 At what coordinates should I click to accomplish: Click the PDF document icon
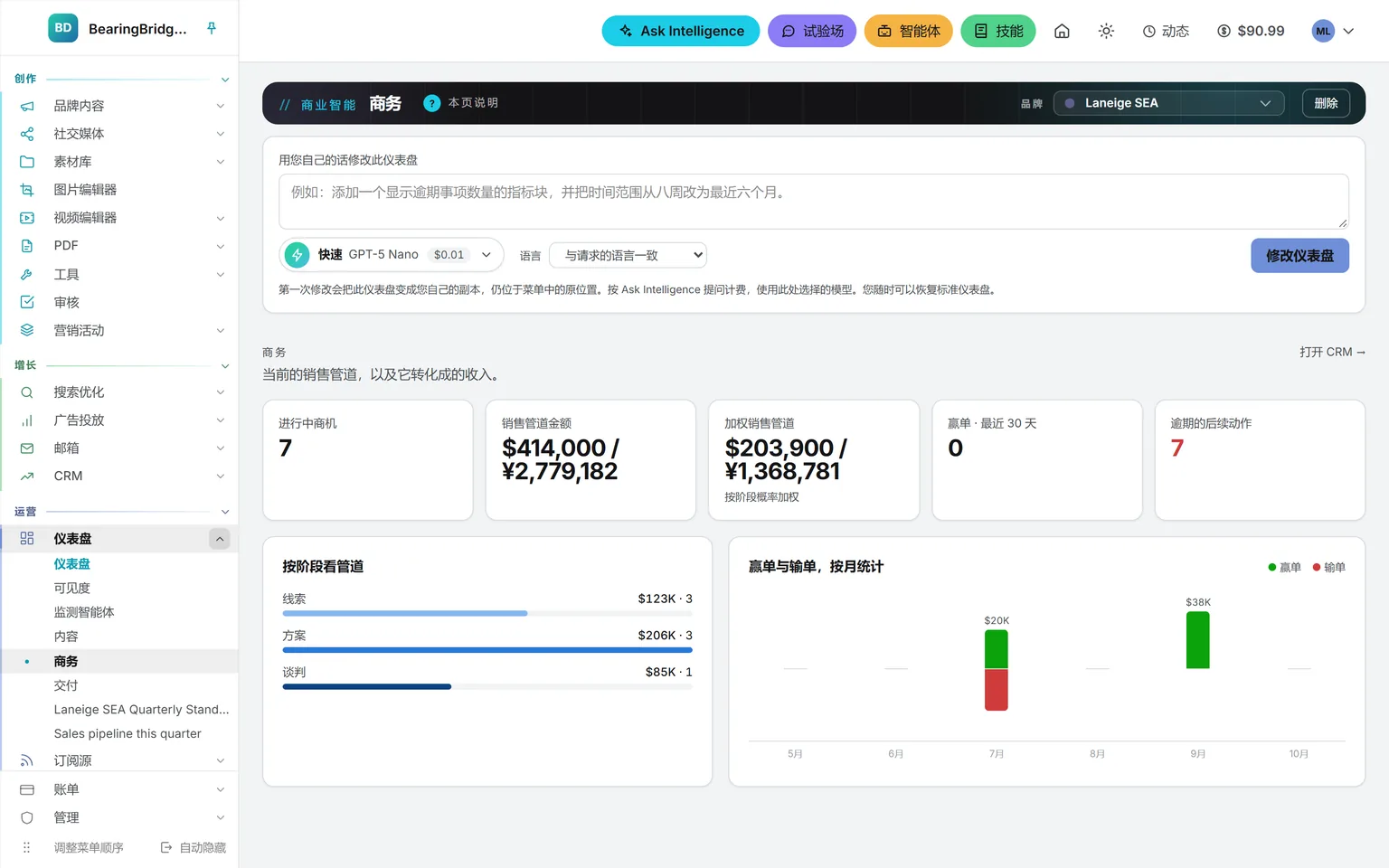[x=27, y=246]
